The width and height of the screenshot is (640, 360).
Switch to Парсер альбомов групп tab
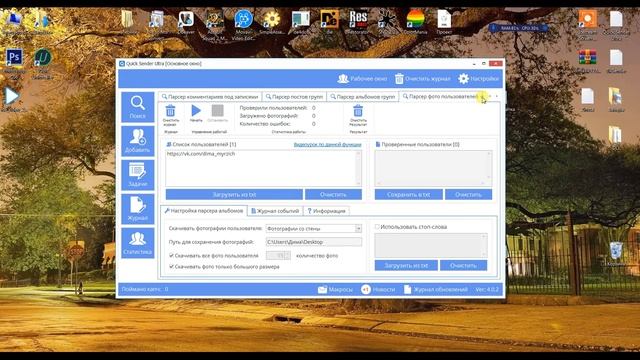point(363,97)
